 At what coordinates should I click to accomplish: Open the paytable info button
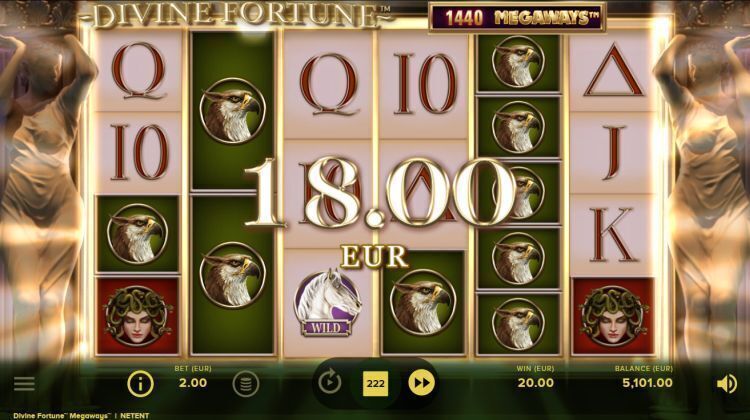coord(140,384)
